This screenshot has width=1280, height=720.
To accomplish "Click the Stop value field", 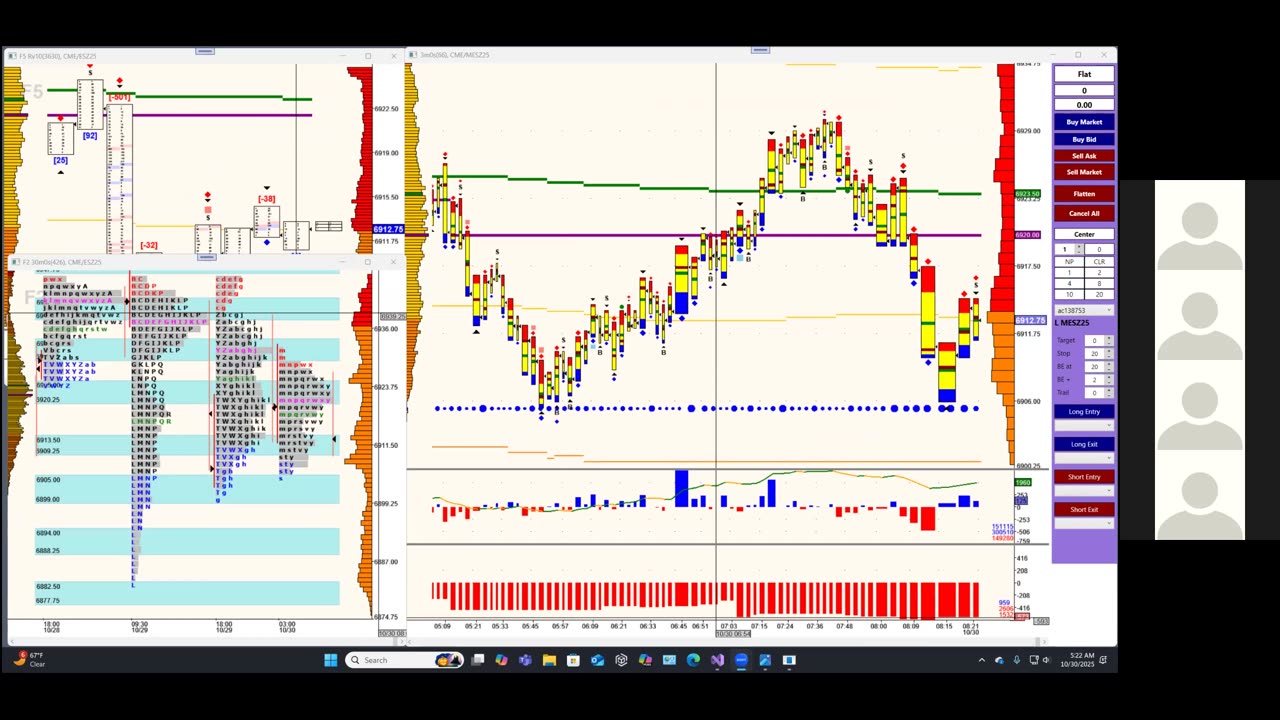I will coord(1094,353).
